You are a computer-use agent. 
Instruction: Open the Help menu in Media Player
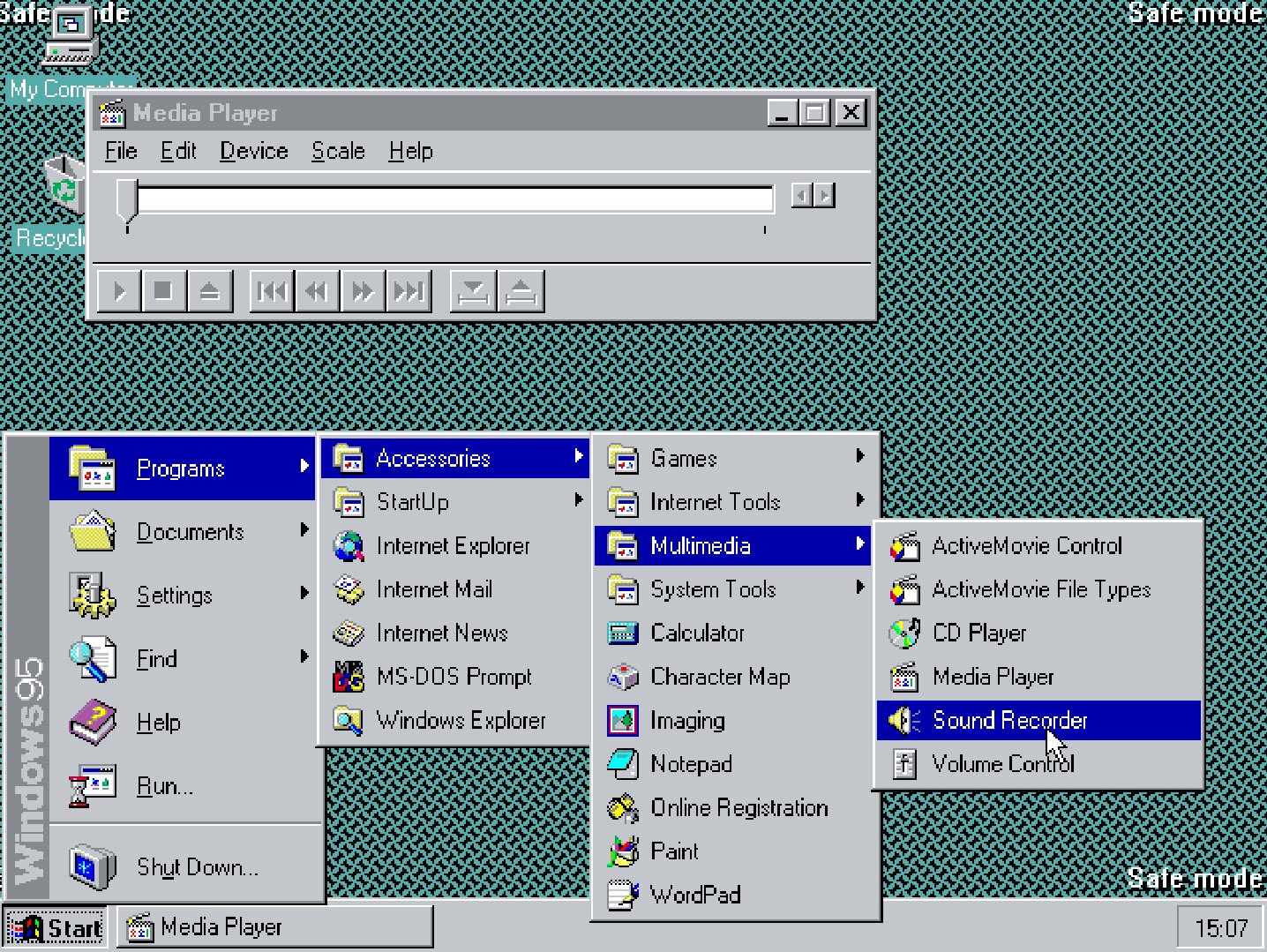(x=410, y=151)
